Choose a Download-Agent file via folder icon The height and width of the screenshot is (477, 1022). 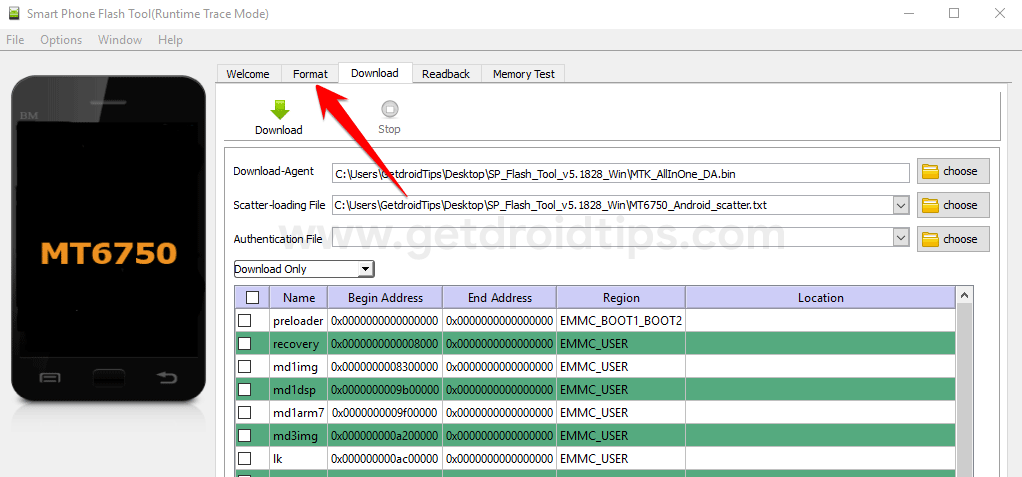click(x=930, y=171)
